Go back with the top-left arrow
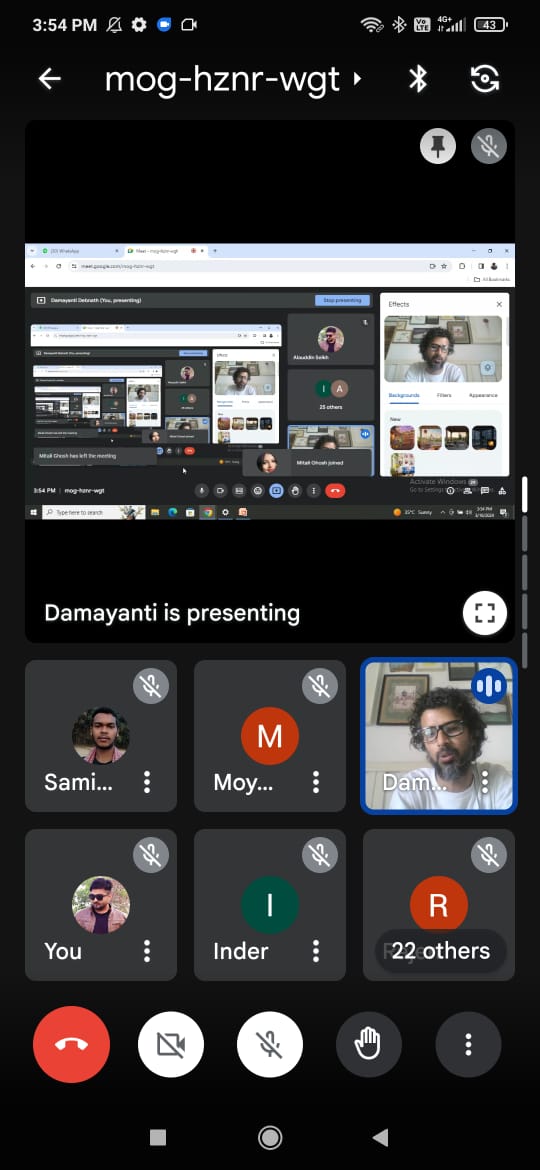The height and width of the screenshot is (1170, 540). tap(49, 78)
